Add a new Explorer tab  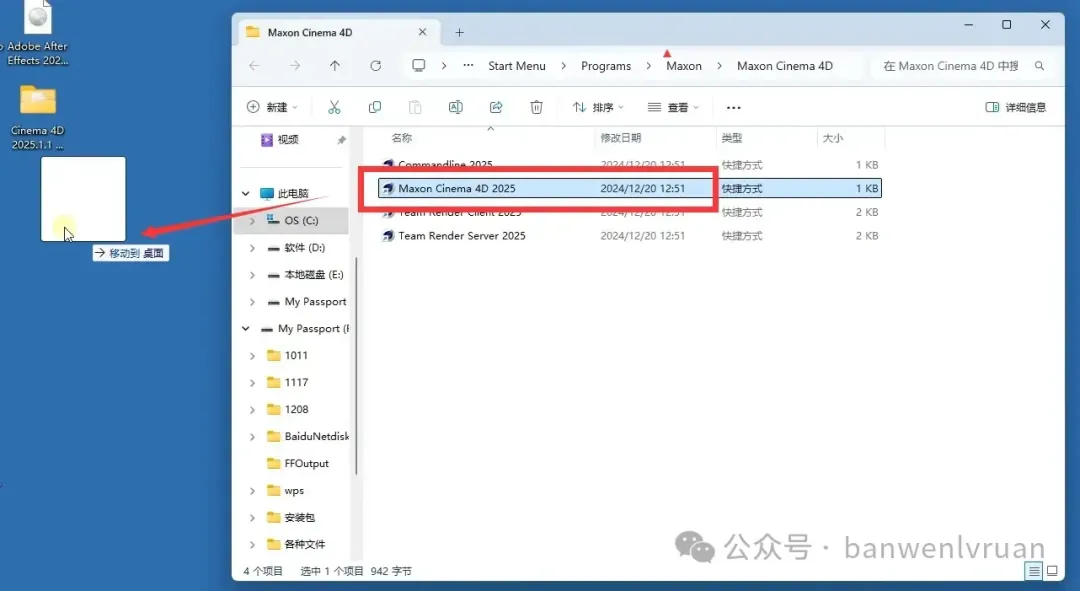click(459, 32)
